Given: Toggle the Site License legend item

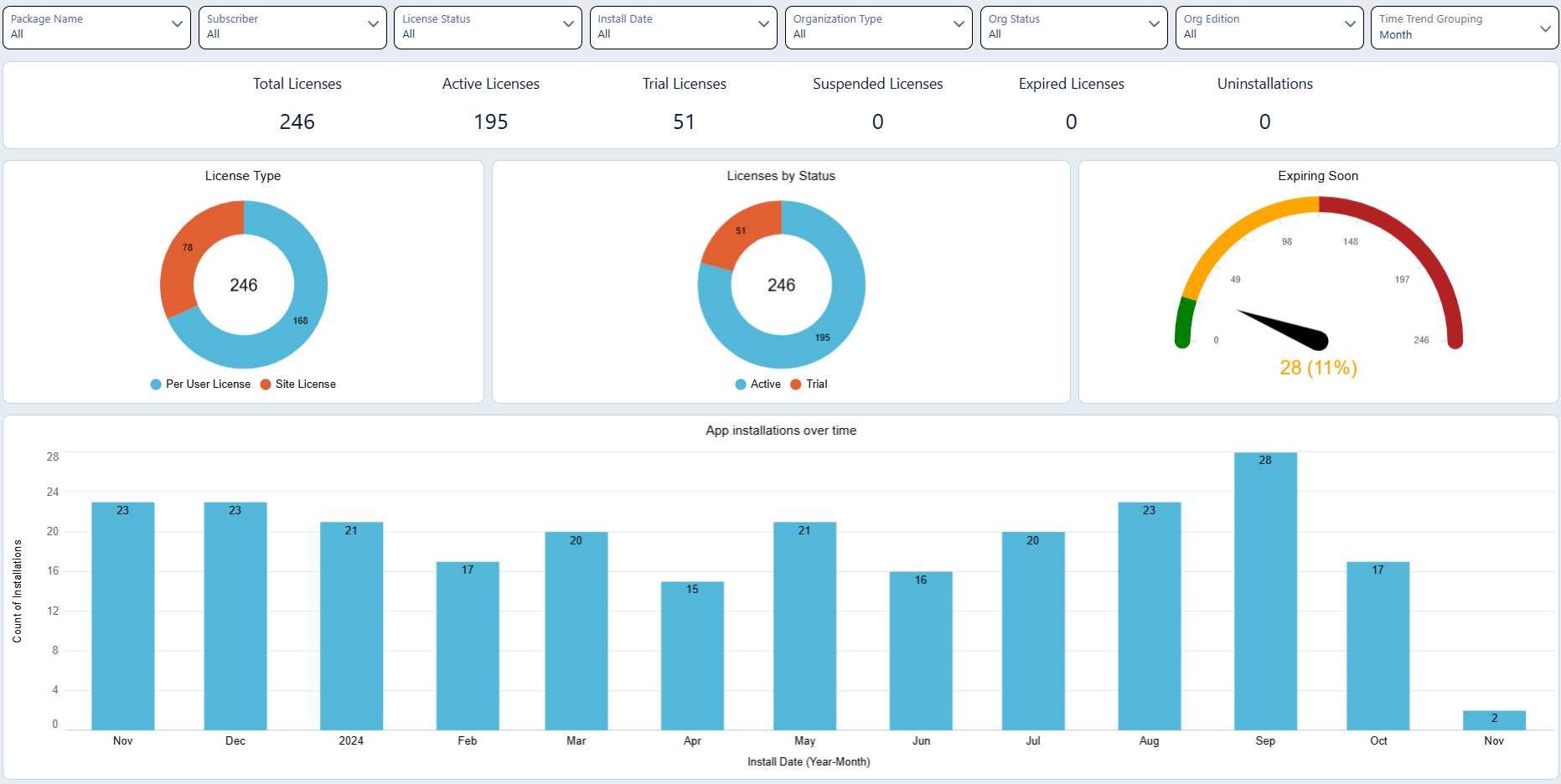Looking at the screenshot, I should click(x=298, y=384).
